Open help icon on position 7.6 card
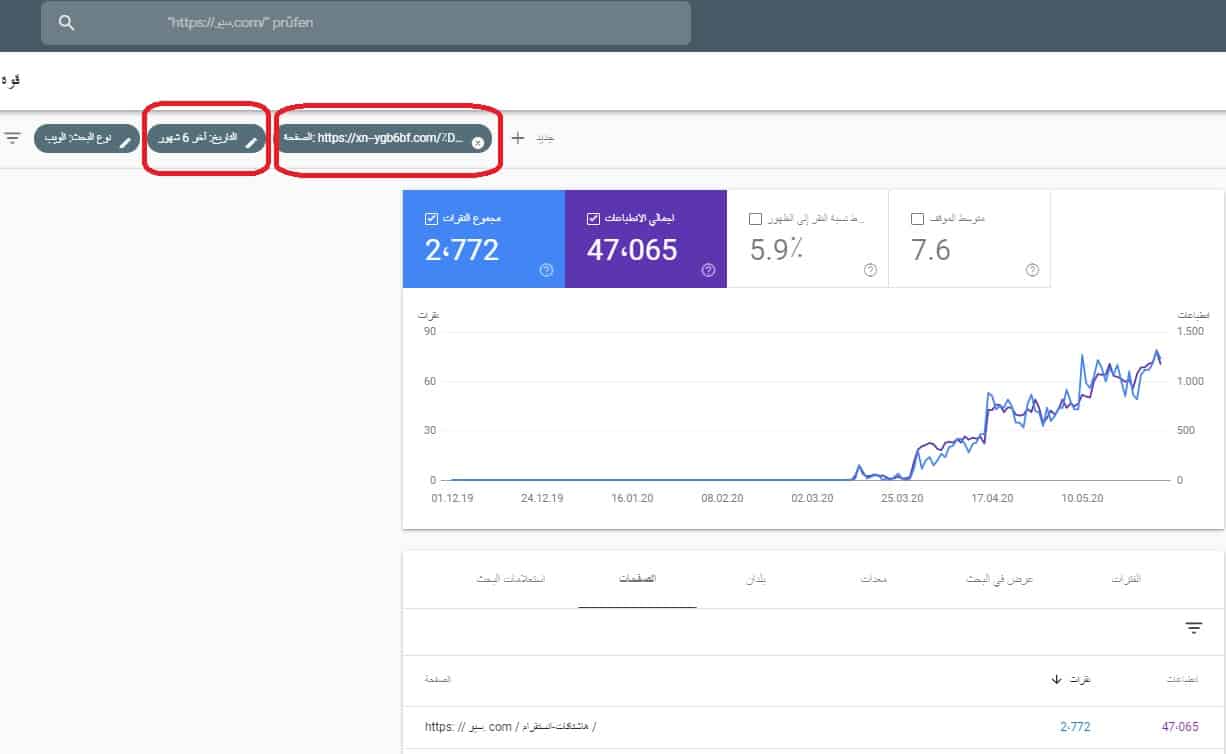The image size is (1226, 754). click(1032, 270)
